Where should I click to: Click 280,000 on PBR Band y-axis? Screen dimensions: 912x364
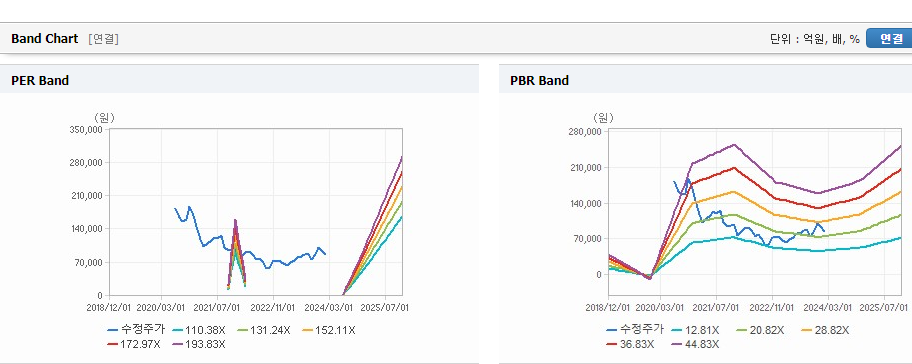pos(585,131)
